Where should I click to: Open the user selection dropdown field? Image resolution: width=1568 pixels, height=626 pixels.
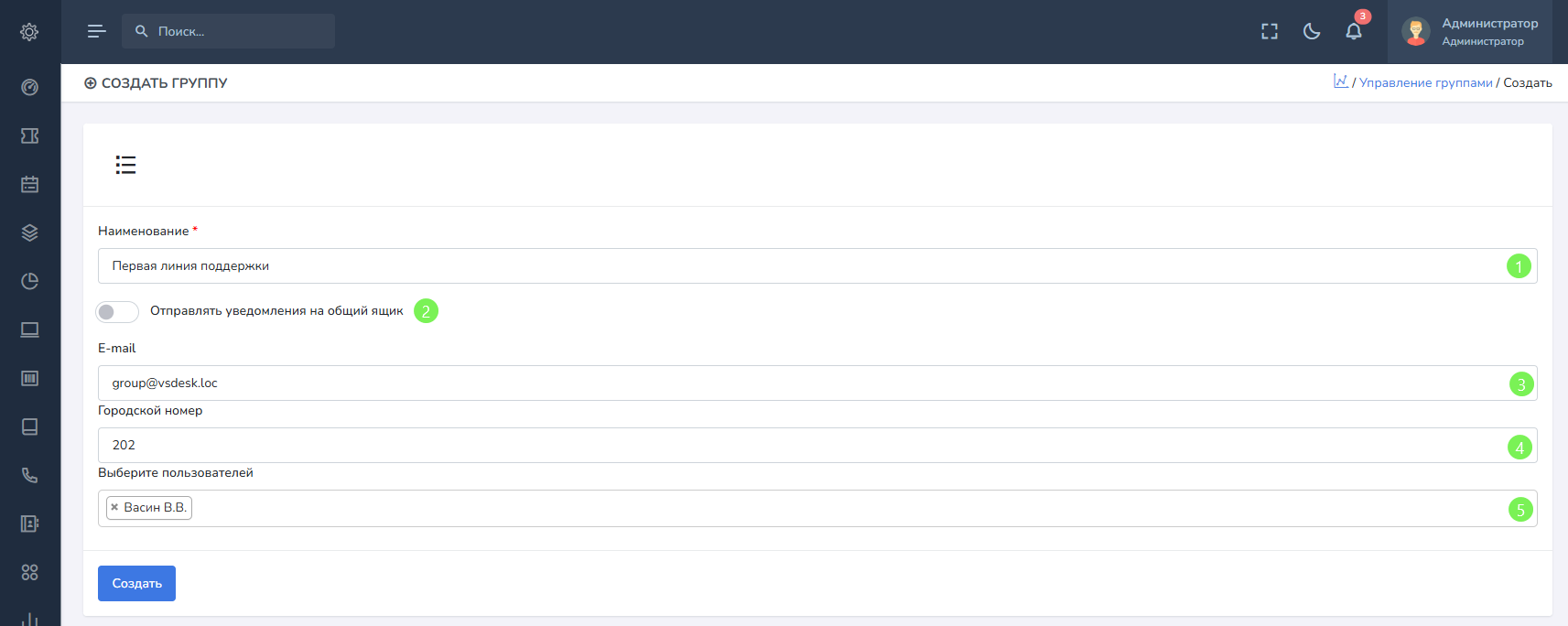(824, 509)
